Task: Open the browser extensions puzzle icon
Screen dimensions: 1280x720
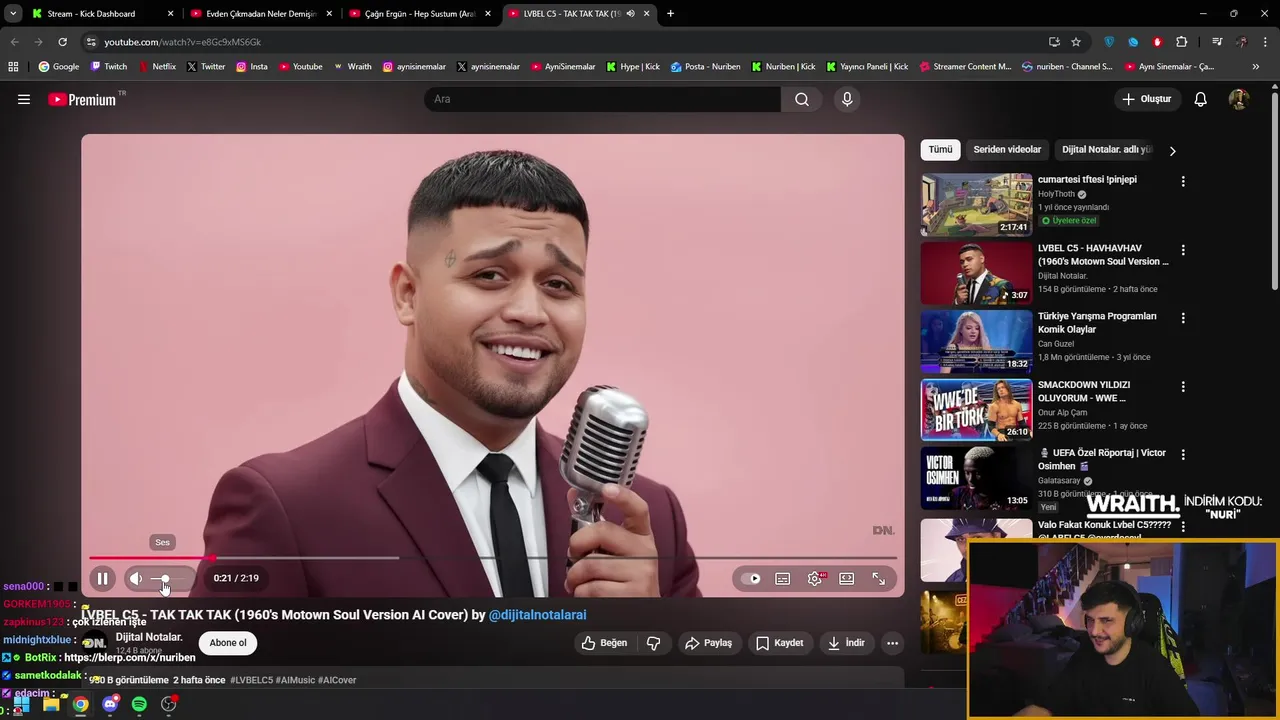Action: [1182, 42]
